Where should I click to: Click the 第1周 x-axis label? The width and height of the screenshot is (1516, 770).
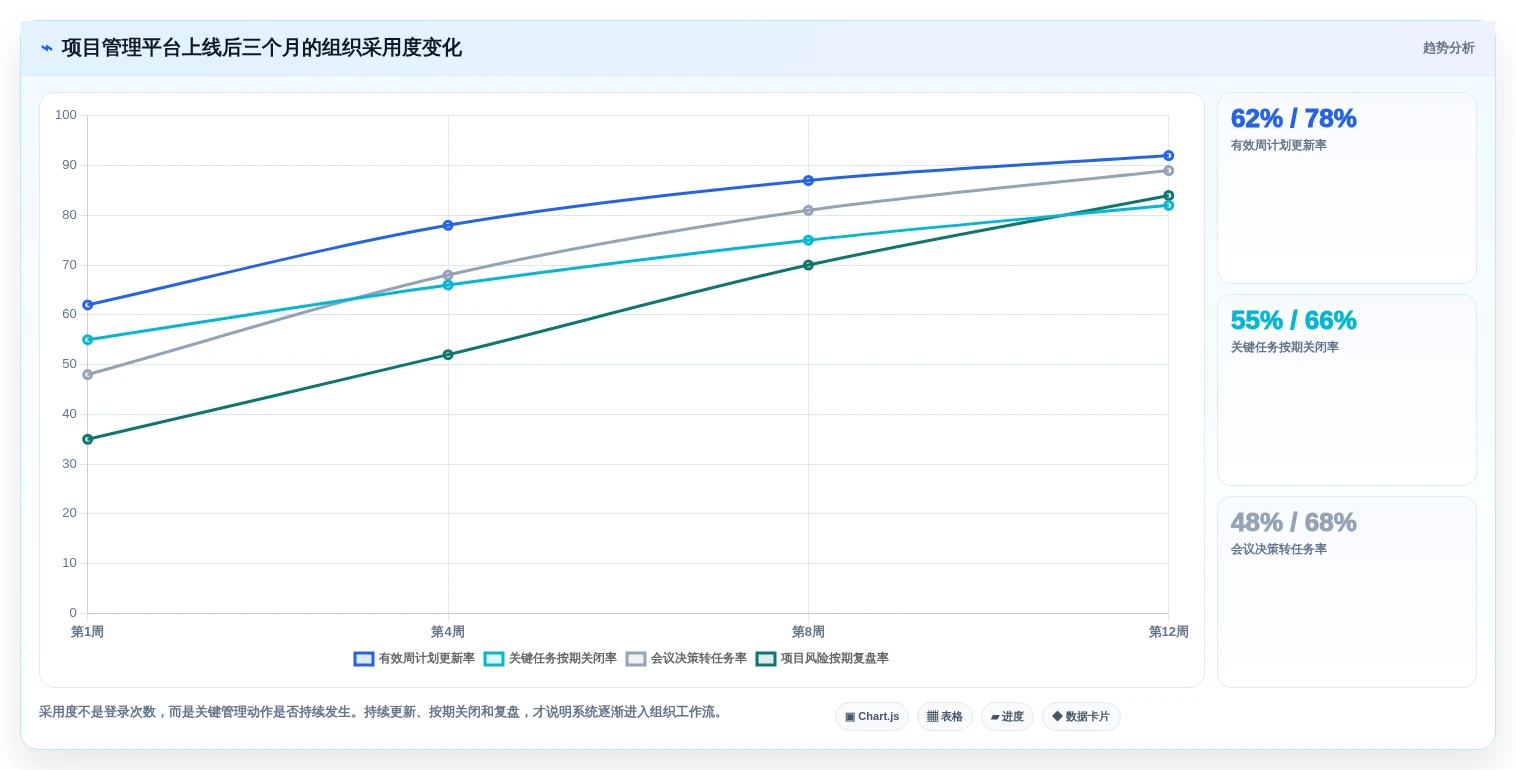[87, 632]
